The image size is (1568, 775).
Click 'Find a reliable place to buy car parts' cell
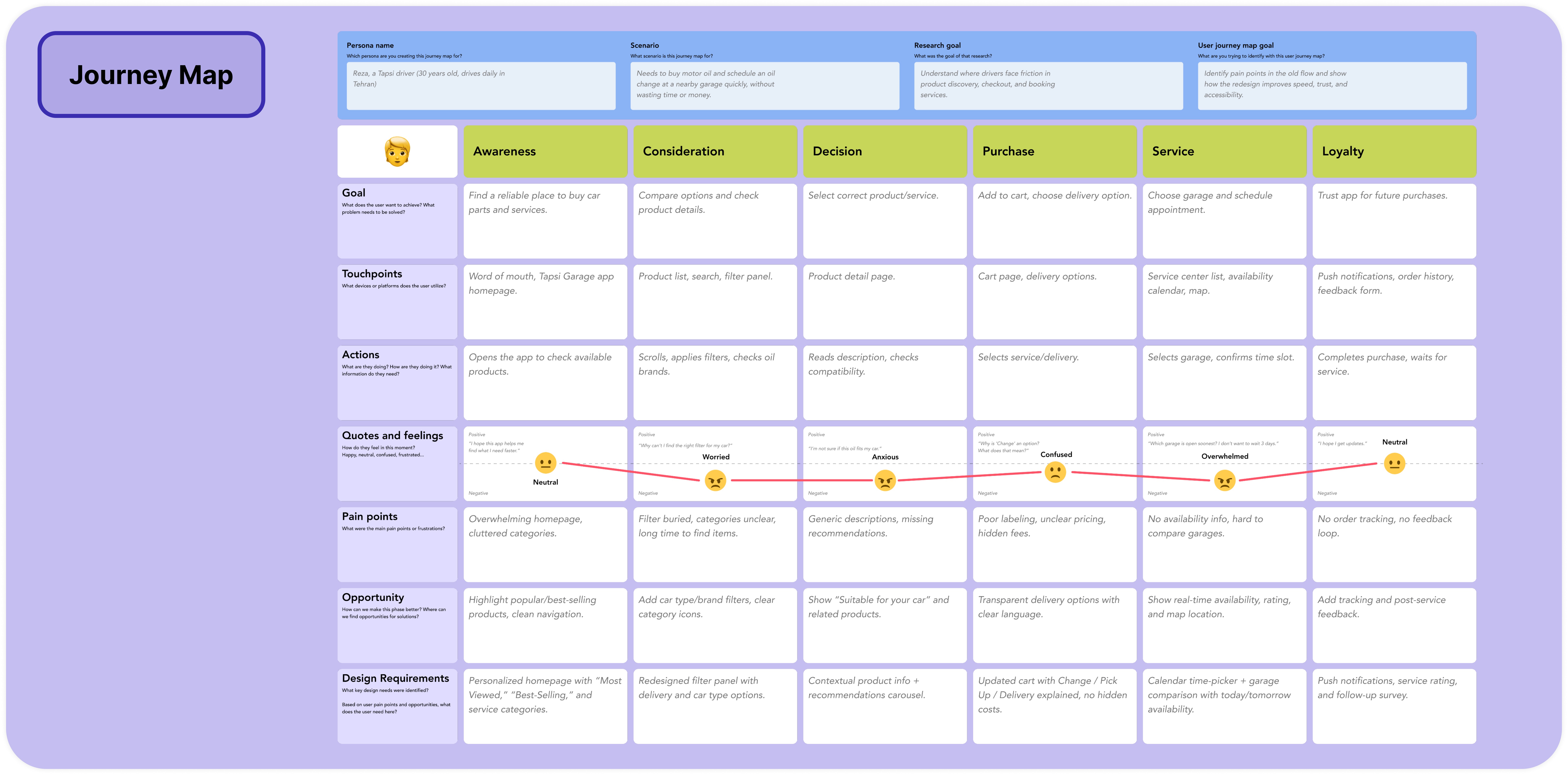tap(545, 221)
